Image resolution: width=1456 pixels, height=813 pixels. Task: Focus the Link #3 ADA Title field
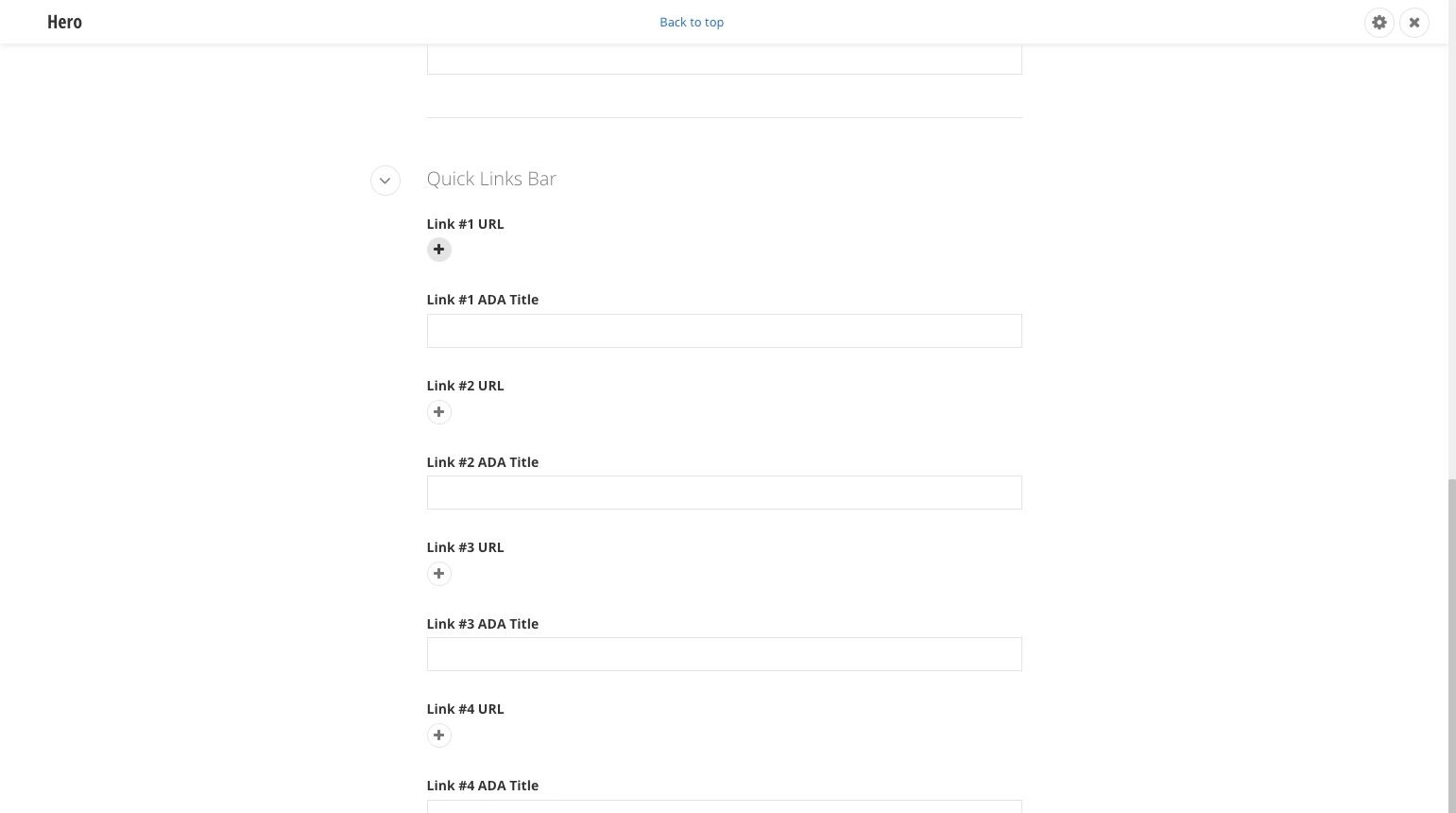click(x=725, y=654)
